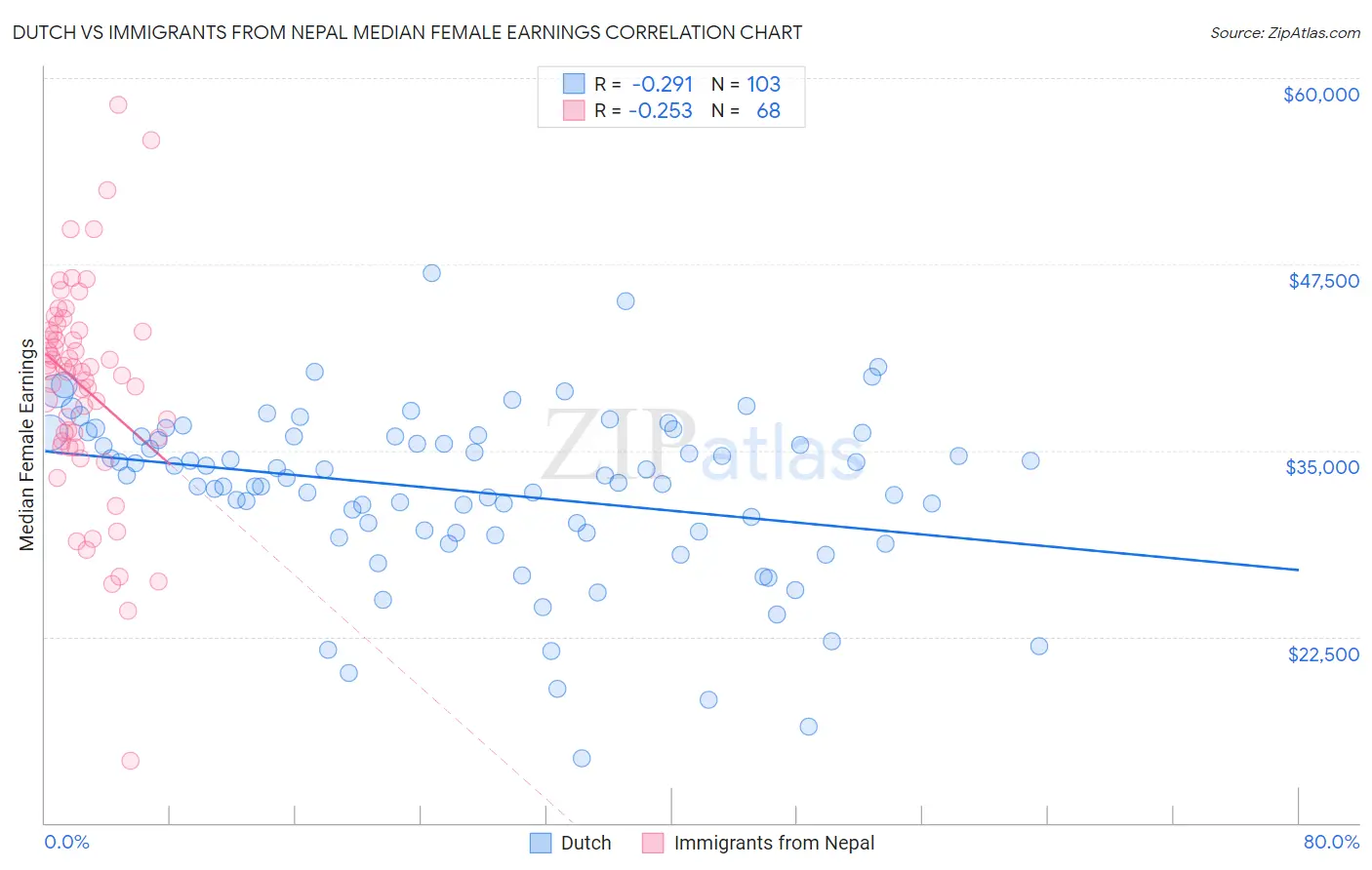Toggle the Immigrants from Nepal legend label

pyautogui.click(x=774, y=843)
